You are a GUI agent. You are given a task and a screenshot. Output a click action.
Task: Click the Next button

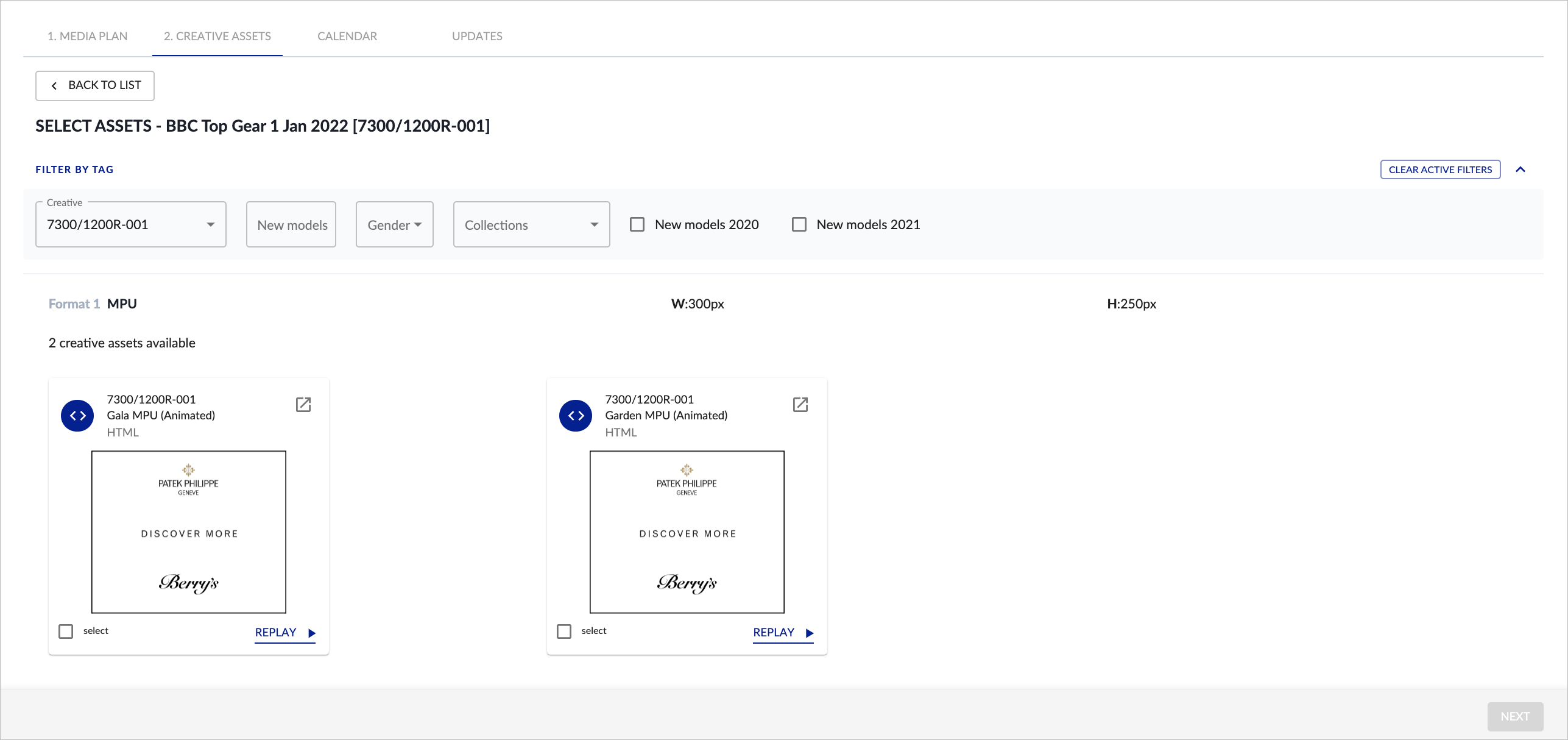tap(1515, 716)
